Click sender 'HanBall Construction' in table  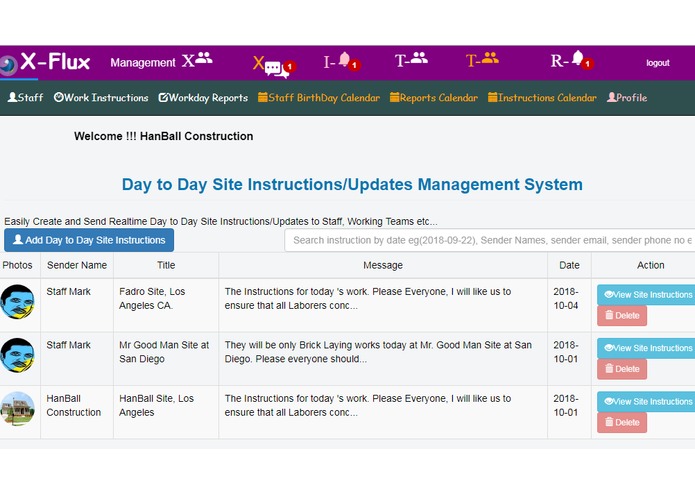[x=74, y=405]
